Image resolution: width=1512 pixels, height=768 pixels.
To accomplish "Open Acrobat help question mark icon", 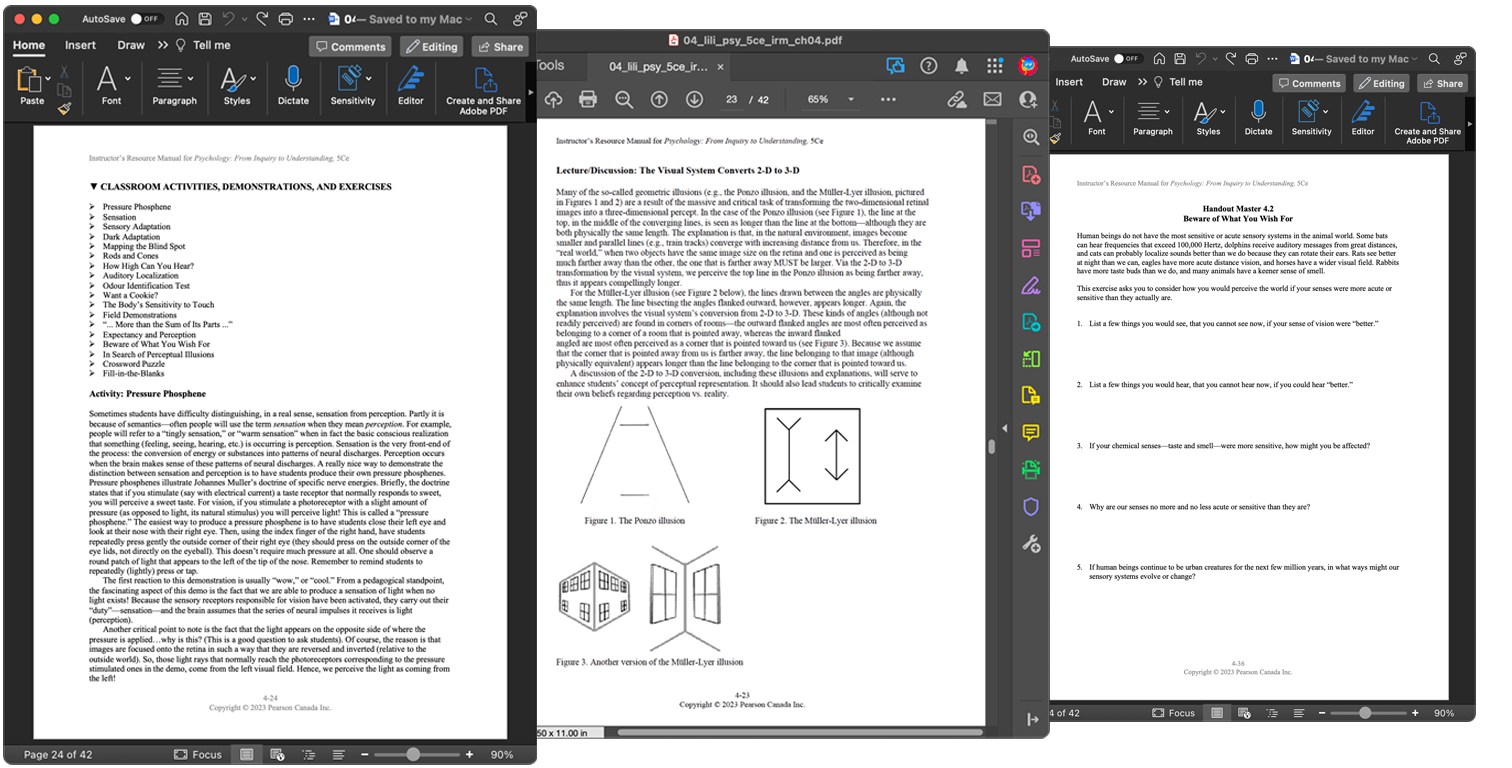I will [928, 66].
